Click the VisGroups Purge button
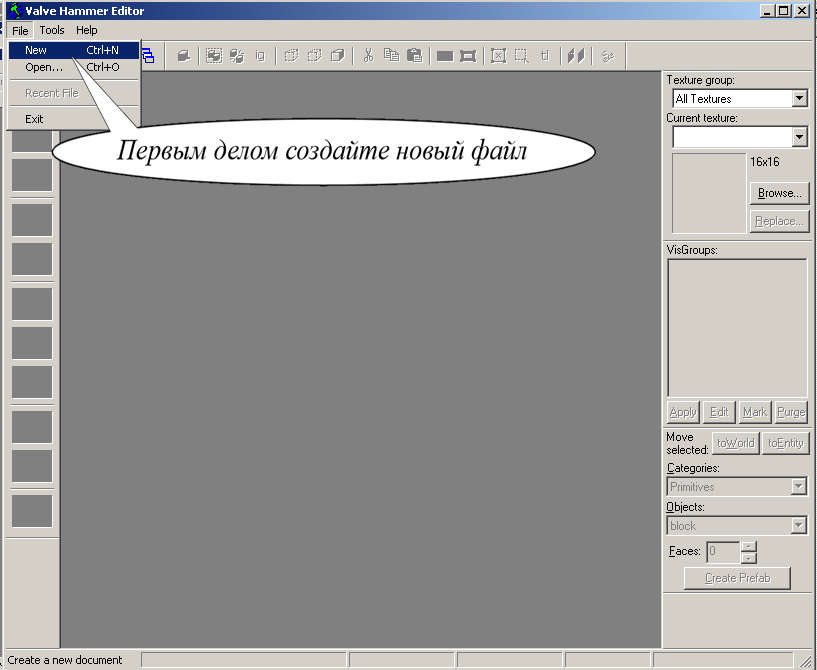Image resolution: width=817 pixels, height=670 pixels. [791, 412]
